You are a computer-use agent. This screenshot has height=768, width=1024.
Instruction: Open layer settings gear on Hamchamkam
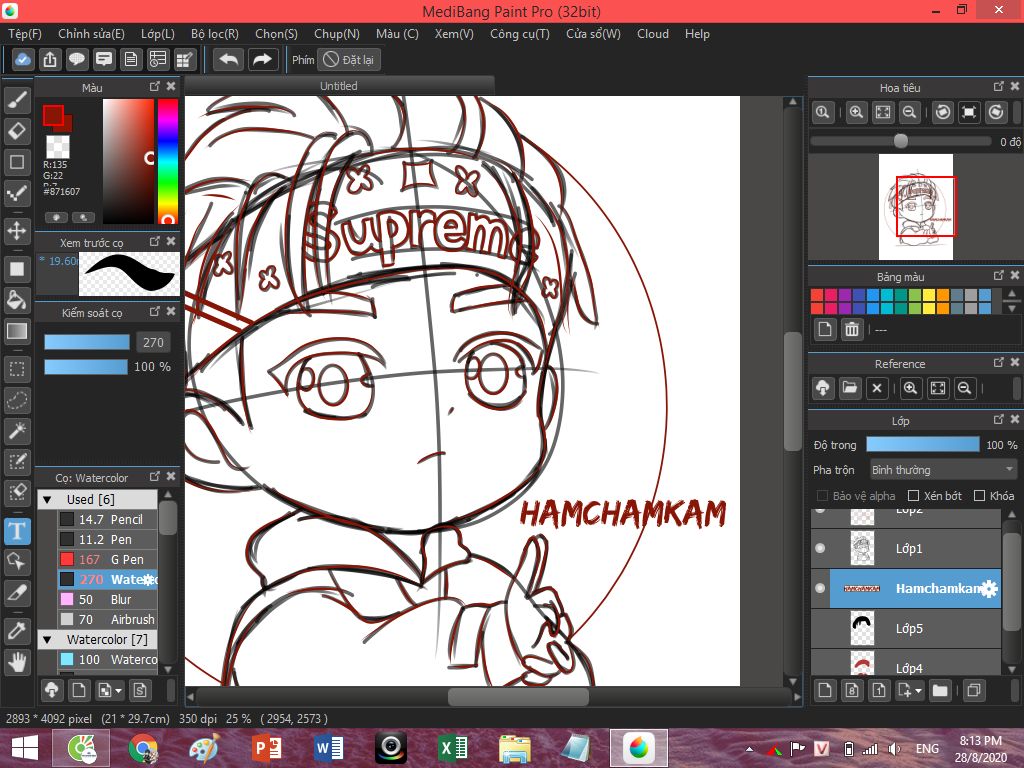pos(989,588)
